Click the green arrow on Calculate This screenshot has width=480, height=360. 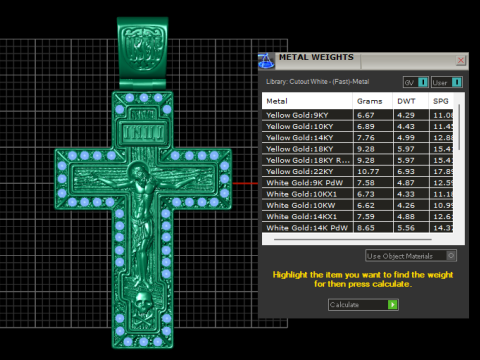[393, 305]
